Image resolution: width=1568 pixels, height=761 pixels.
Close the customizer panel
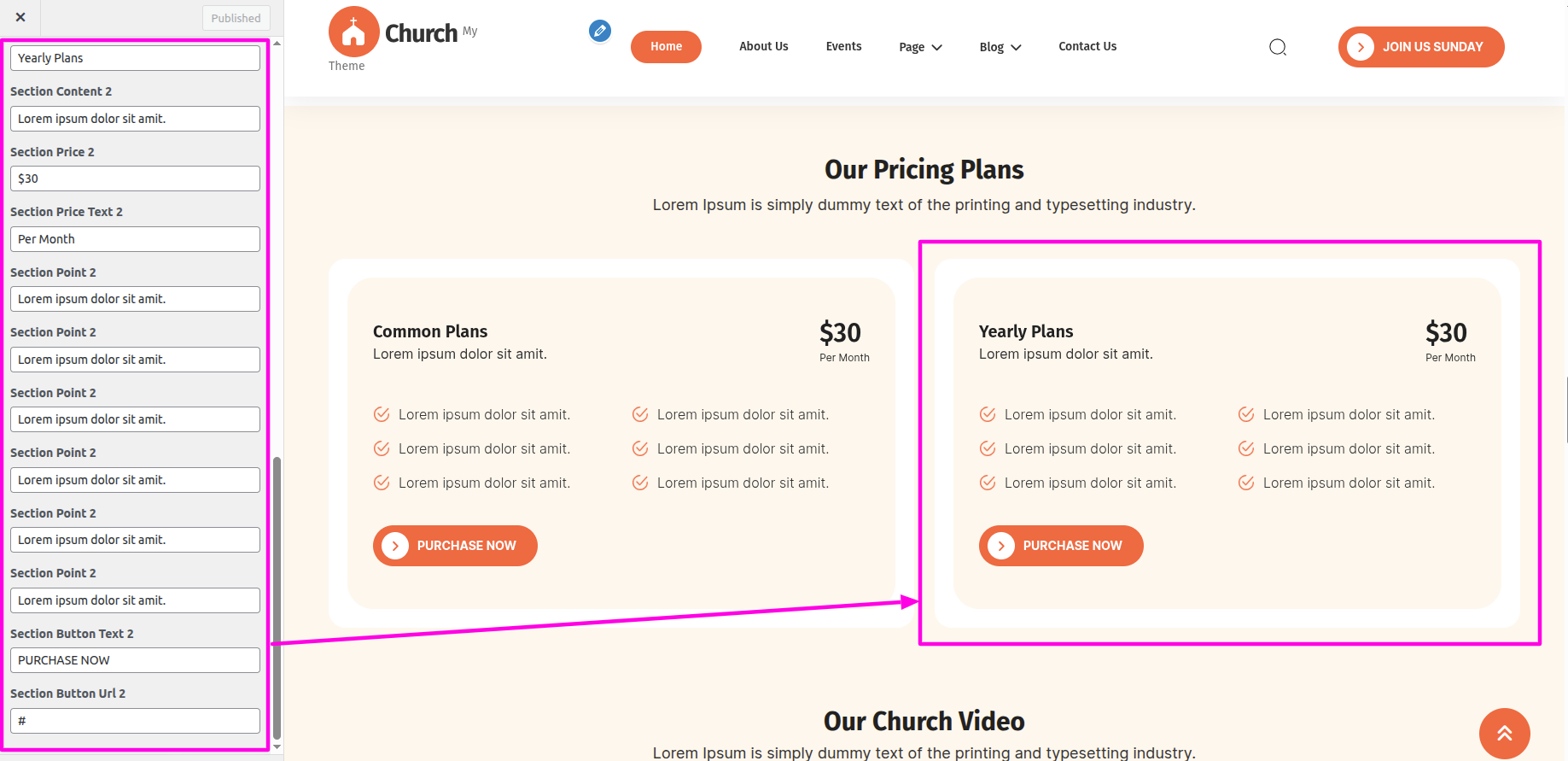pos(20,17)
